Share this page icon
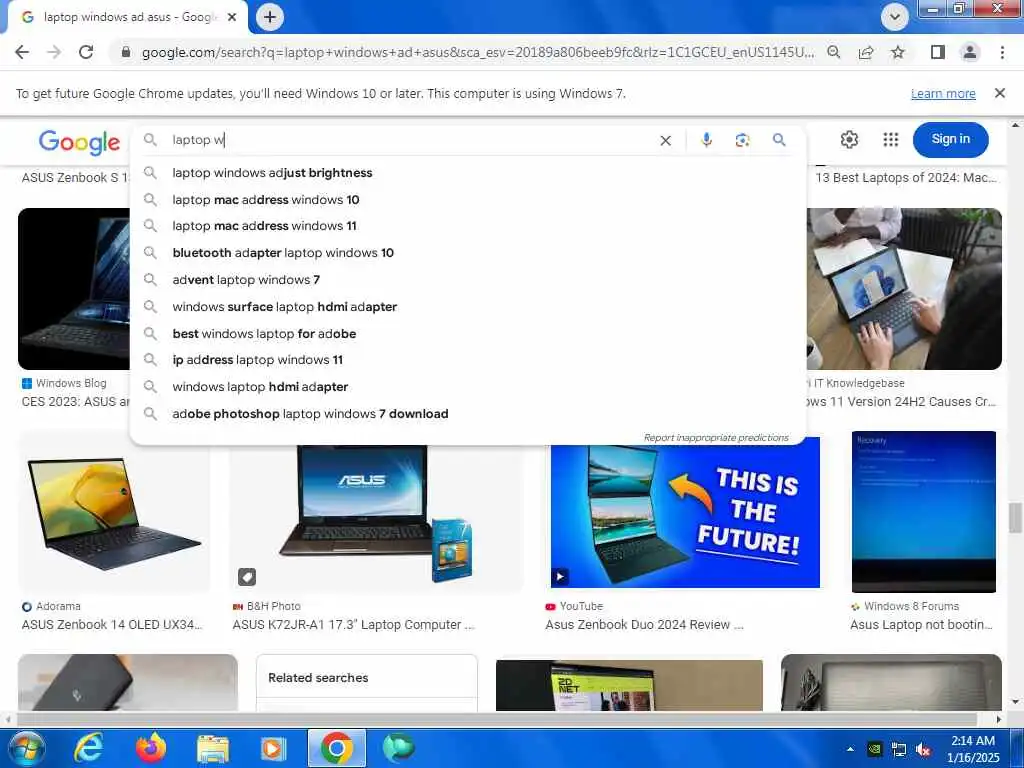 pyautogui.click(x=866, y=52)
